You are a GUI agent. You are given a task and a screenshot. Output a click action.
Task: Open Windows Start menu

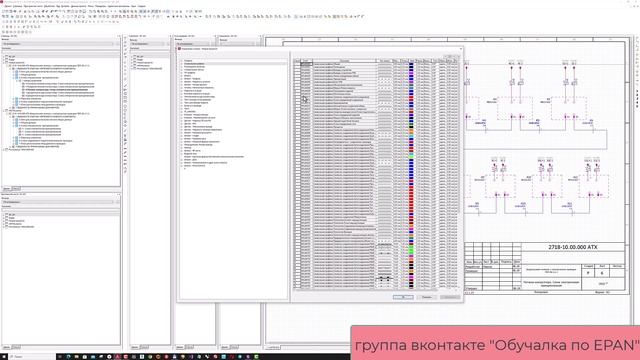(x=4, y=357)
